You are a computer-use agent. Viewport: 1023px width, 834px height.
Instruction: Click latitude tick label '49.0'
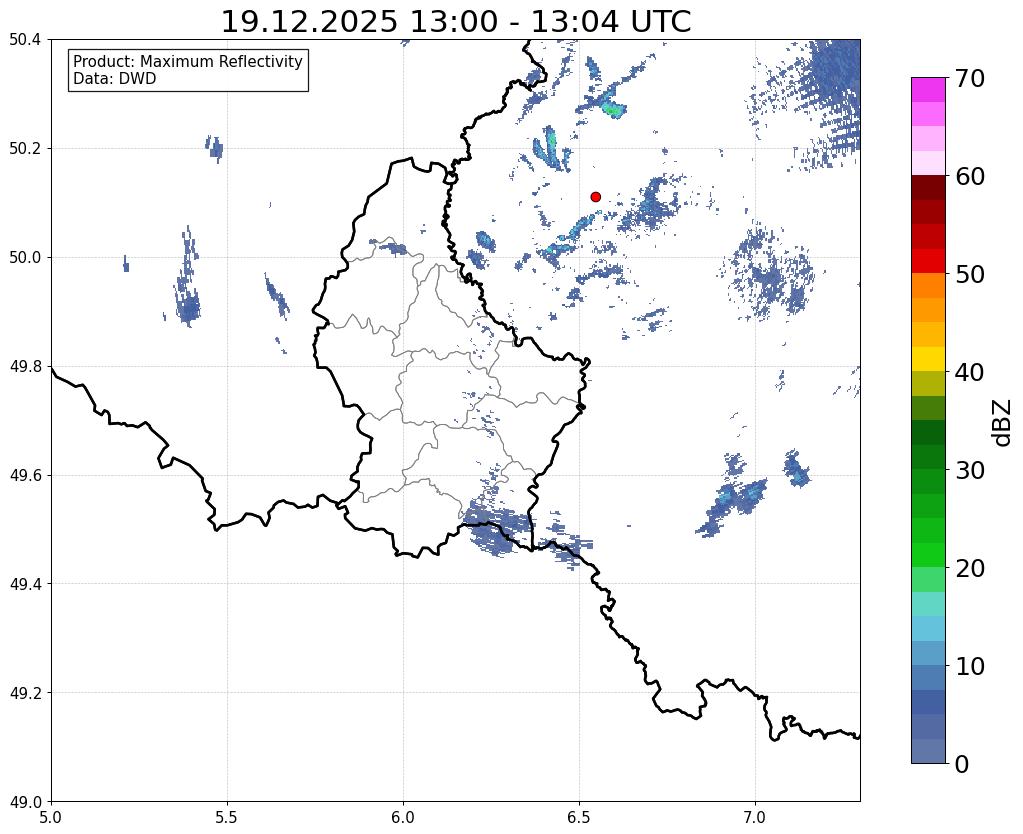pos(25,802)
